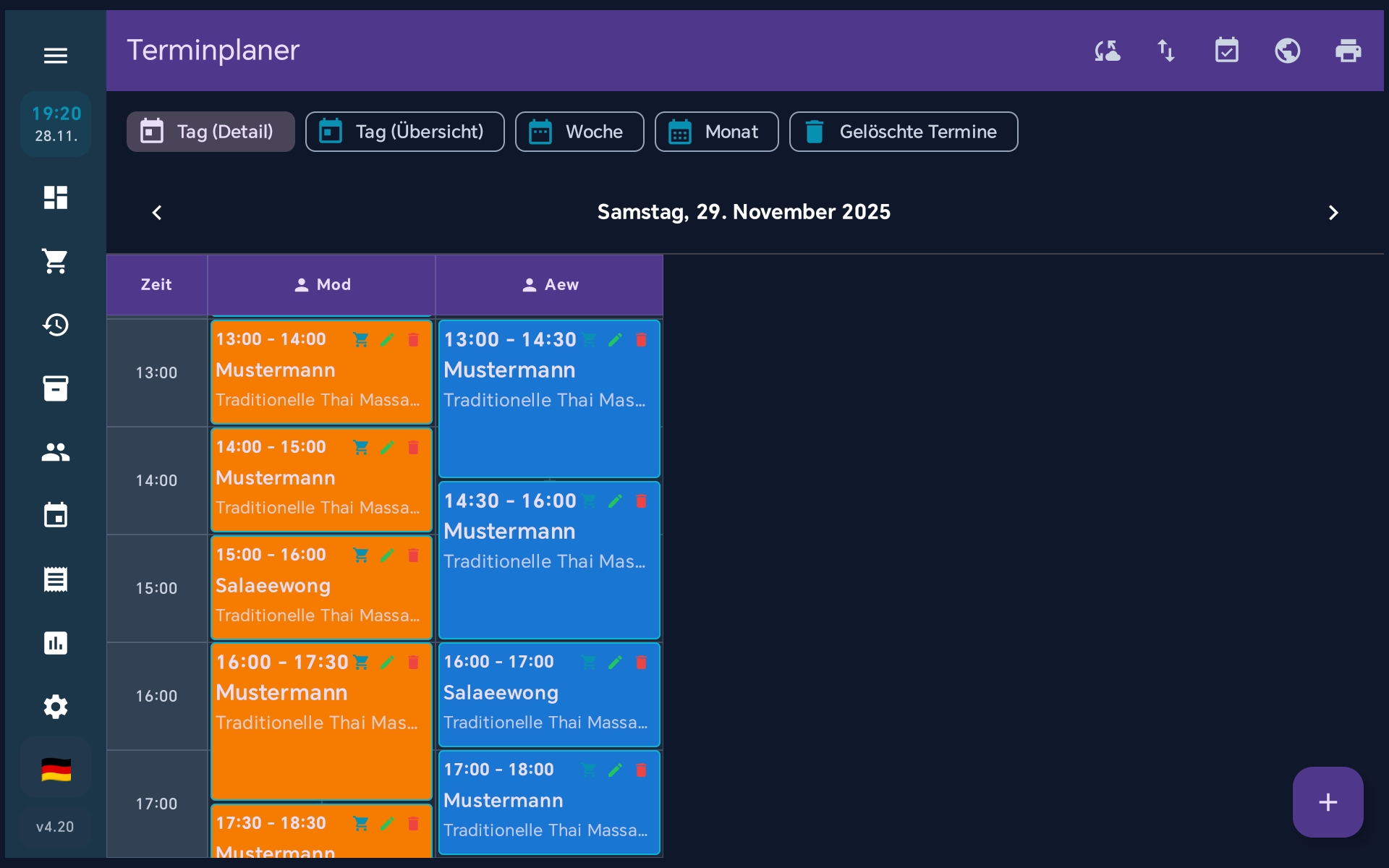Image resolution: width=1389 pixels, height=868 pixels.
Task: Switch to the Woche view tab
Action: pyautogui.click(x=579, y=132)
